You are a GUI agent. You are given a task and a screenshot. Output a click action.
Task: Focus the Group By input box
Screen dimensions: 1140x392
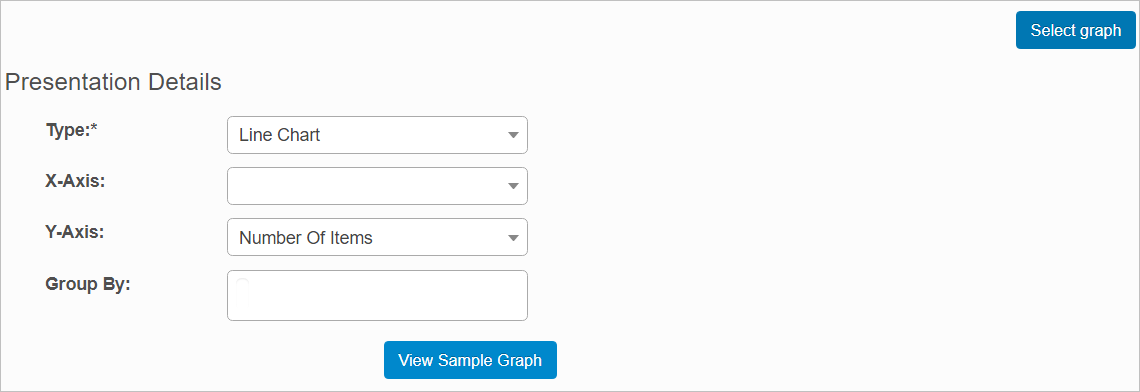[x=377, y=295]
